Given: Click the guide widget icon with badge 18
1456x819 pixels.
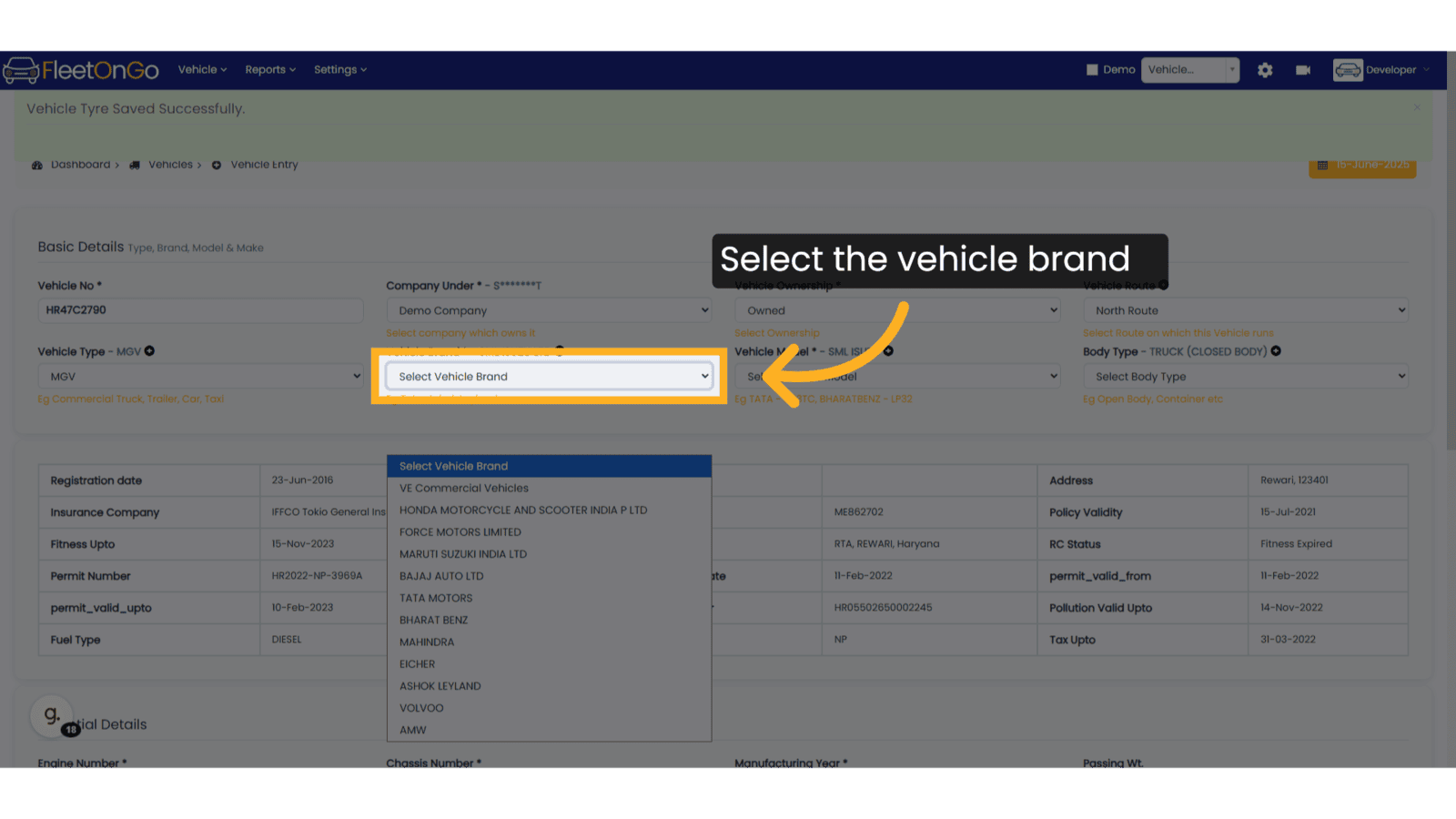Looking at the screenshot, I should (x=53, y=715).
